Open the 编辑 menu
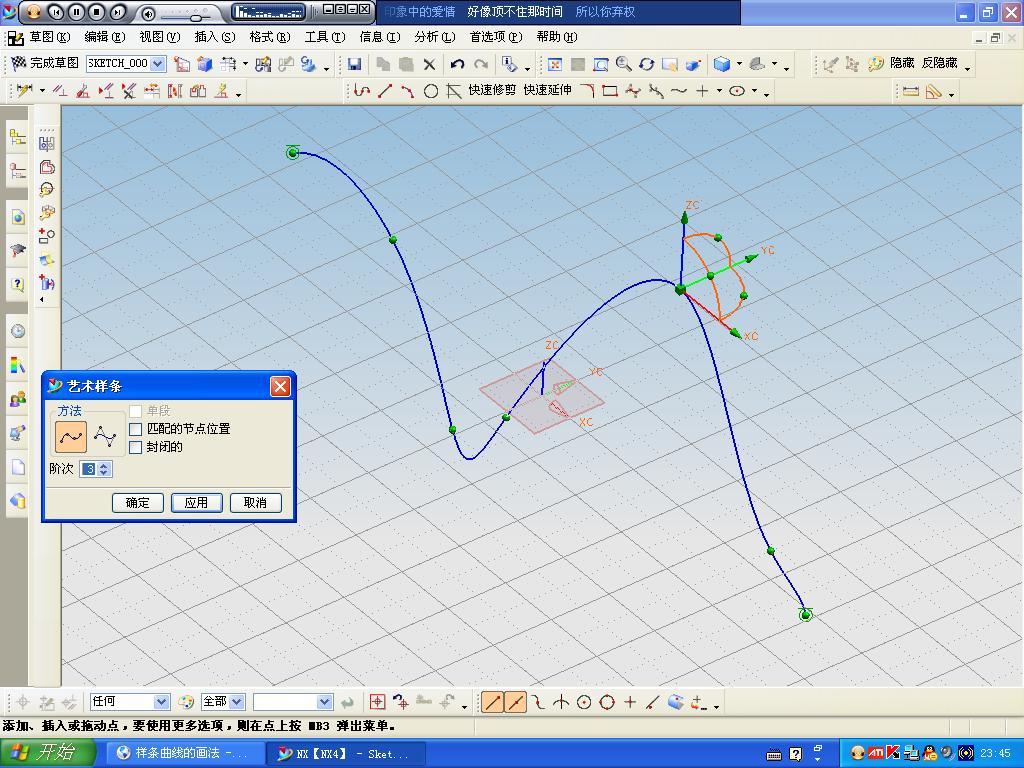Screen dimensions: 1024x768 tap(104, 37)
